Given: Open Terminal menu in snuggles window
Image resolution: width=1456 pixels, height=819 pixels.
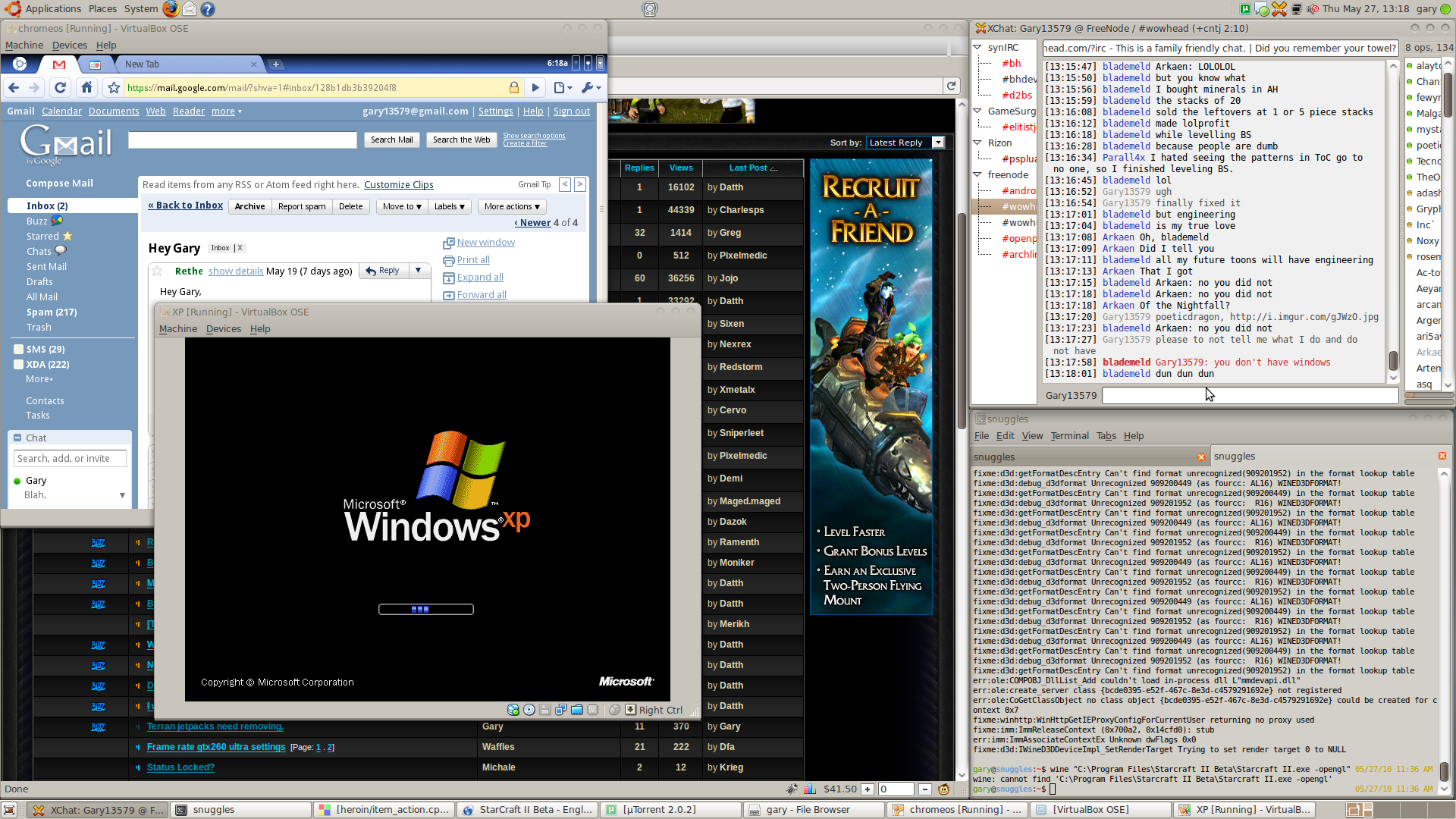Looking at the screenshot, I should coord(1069,435).
